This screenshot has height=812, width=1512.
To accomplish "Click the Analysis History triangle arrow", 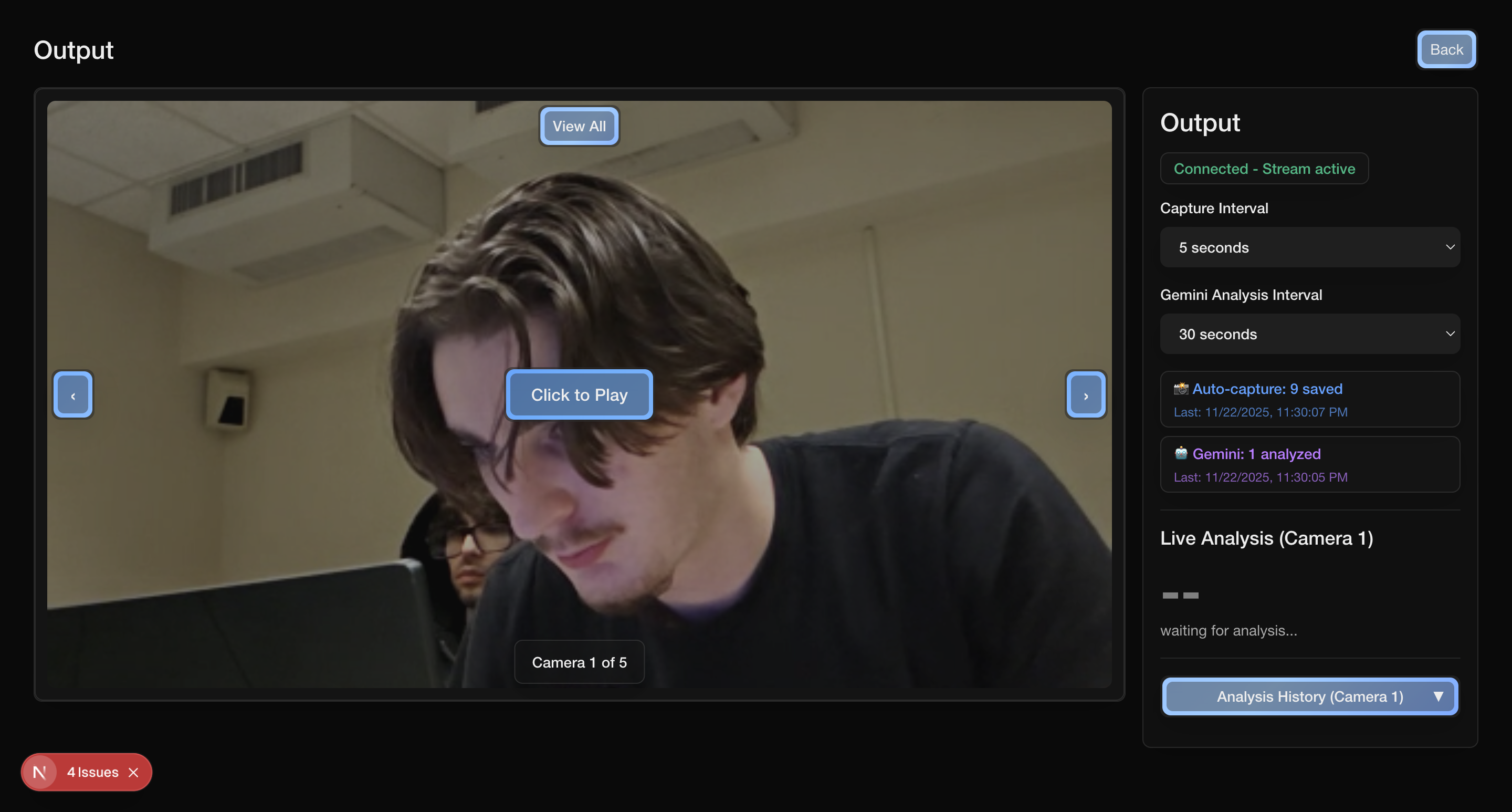I will (1437, 696).
